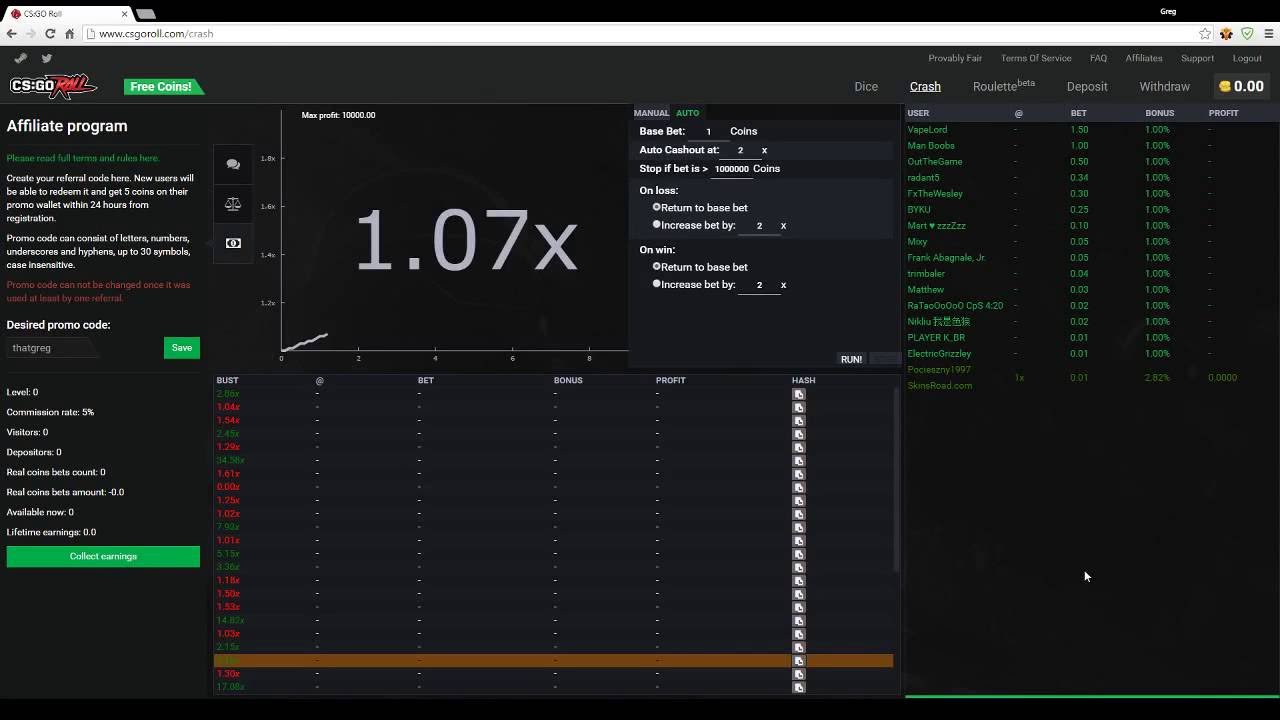
Task: Click the On loss increase multiplier input
Action: pyautogui.click(x=759, y=226)
